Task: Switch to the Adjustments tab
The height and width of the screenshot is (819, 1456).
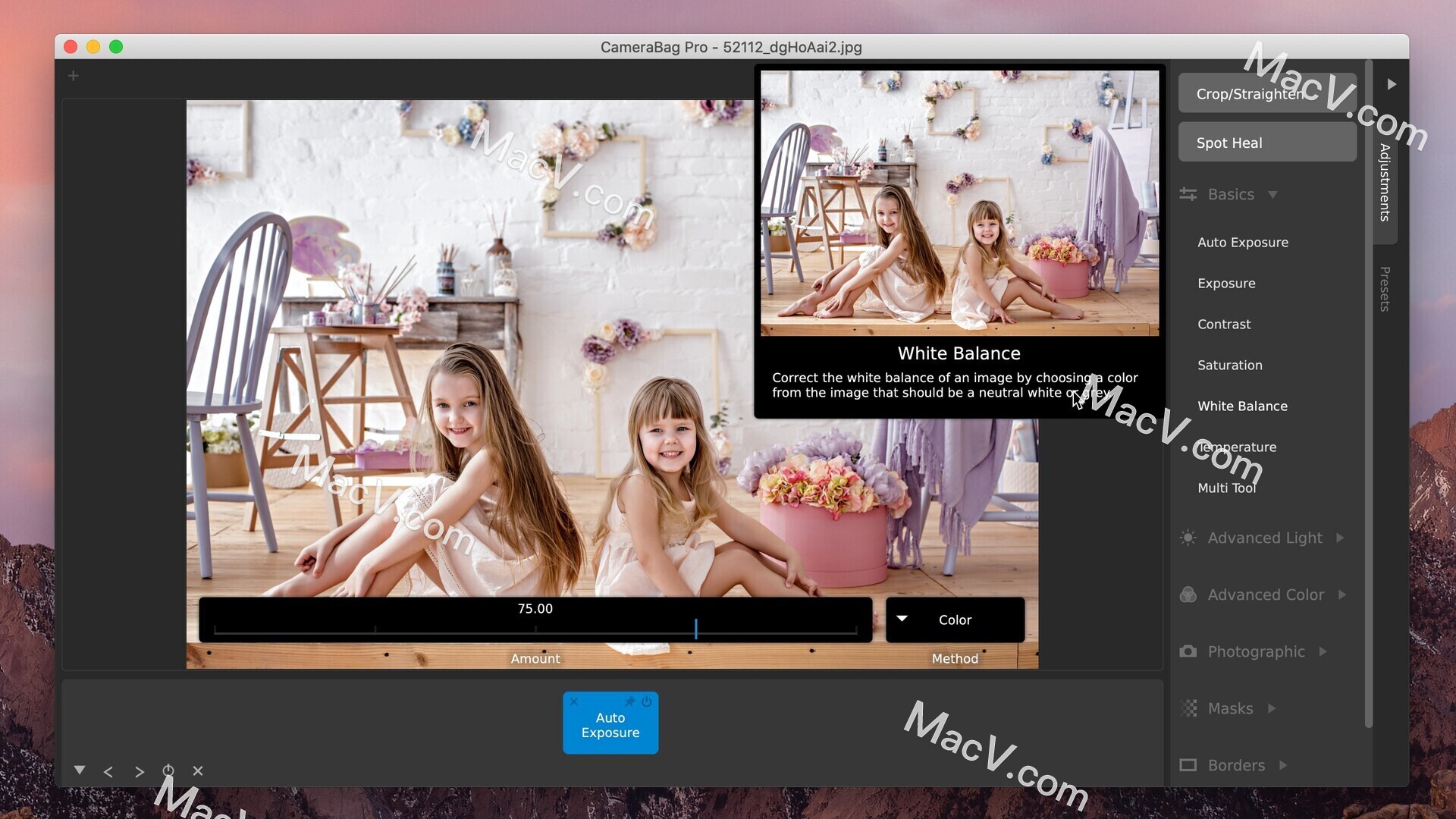Action: tap(1384, 182)
